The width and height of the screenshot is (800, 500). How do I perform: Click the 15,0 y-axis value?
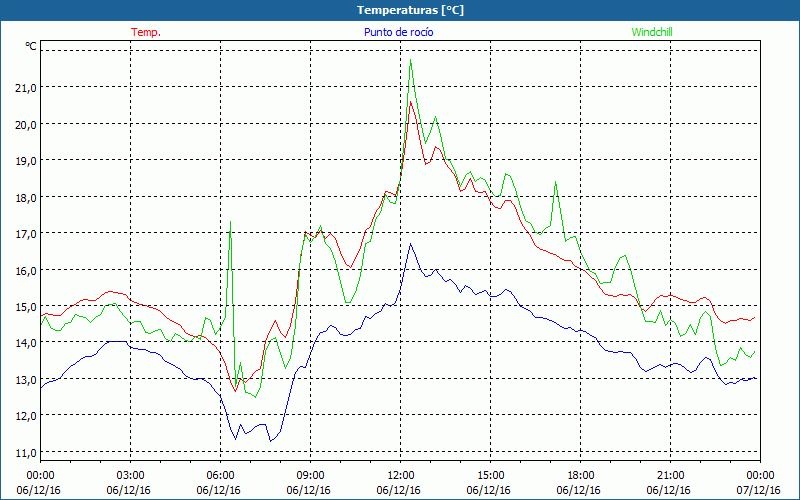click(x=27, y=307)
